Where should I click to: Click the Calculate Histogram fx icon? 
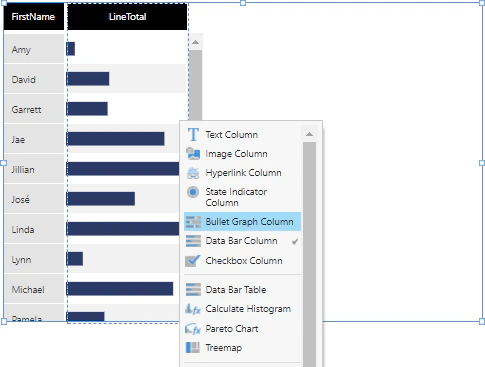click(193, 309)
